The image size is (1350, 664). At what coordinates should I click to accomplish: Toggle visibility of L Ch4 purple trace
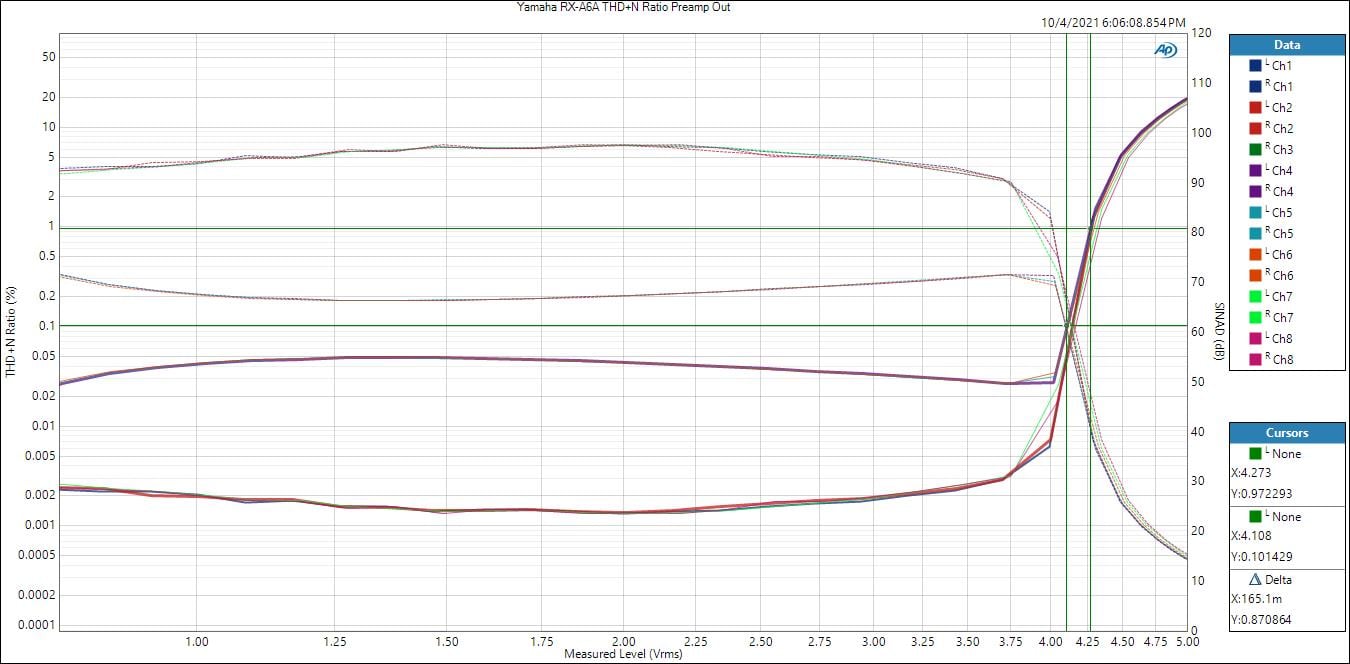[1255, 170]
